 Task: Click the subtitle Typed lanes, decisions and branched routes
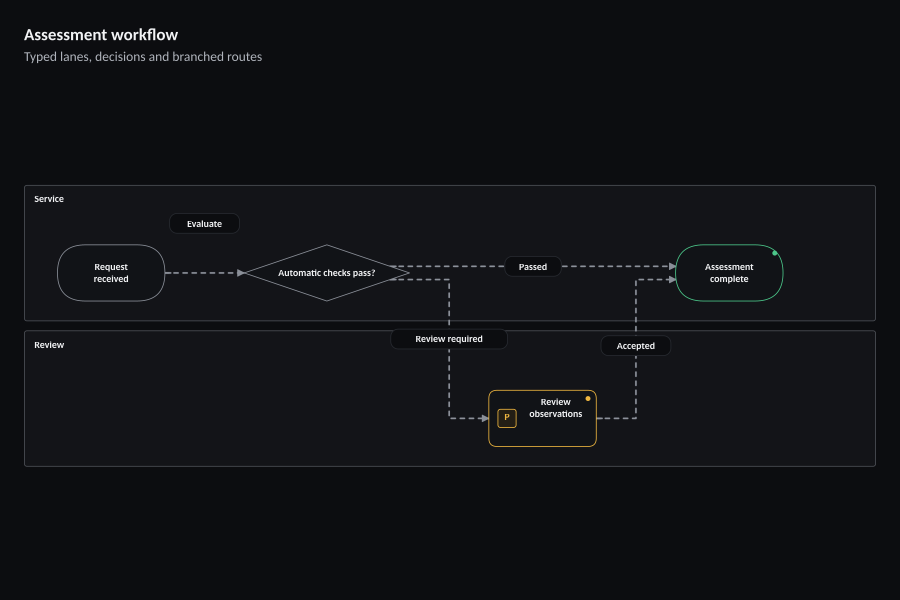click(143, 57)
